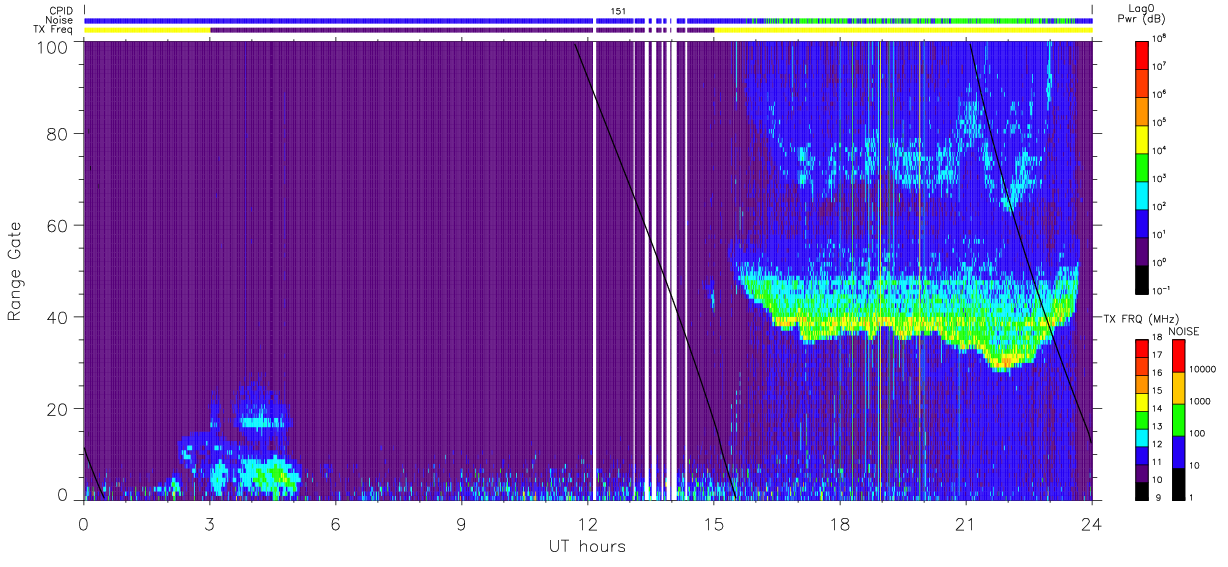This screenshot has height=567, width=1228.
Task: Click the low-range echo patch near hour 4
Action: click(267, 474)
